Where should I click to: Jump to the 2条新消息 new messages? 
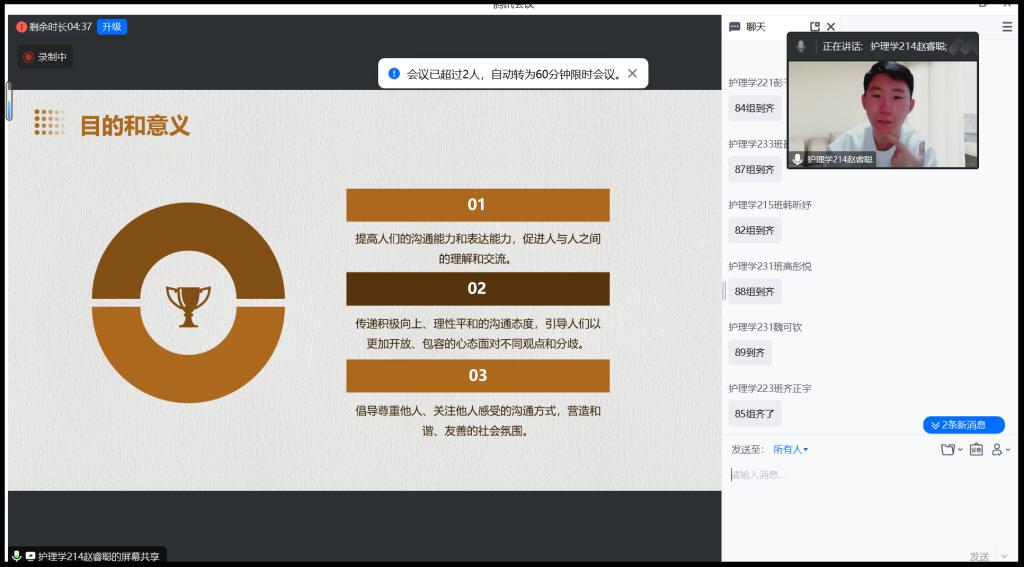[963, 425]
